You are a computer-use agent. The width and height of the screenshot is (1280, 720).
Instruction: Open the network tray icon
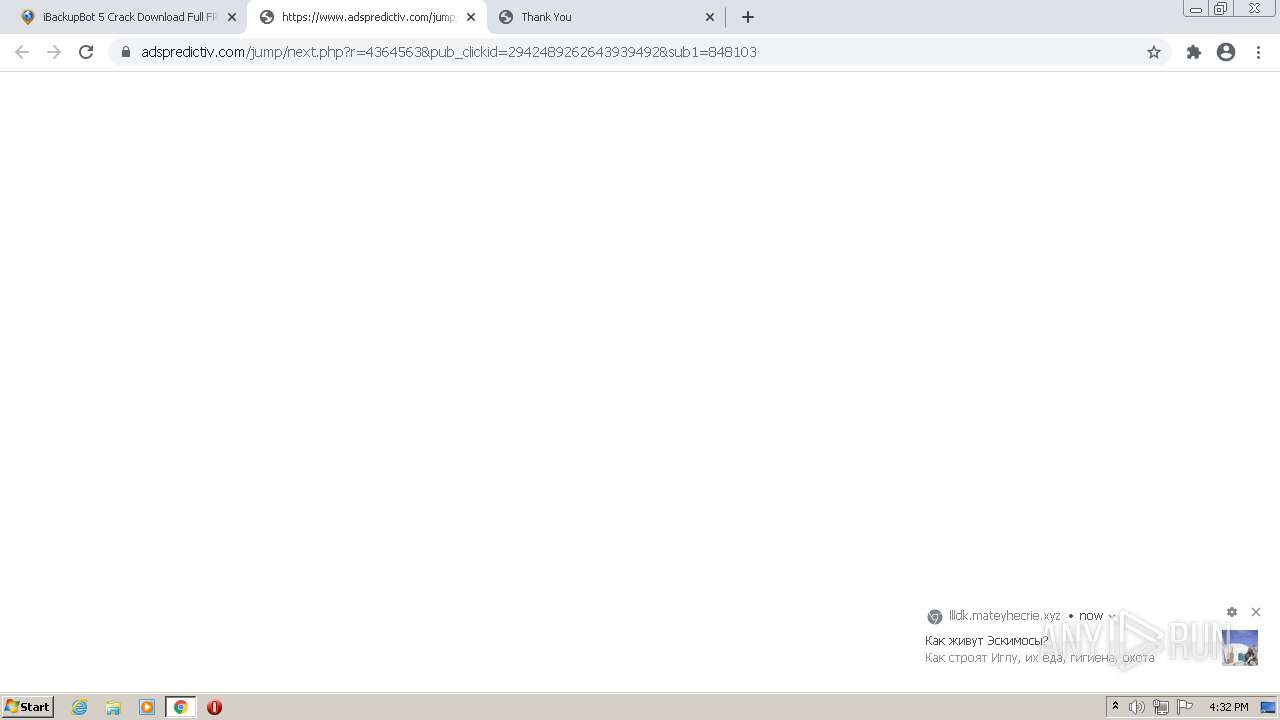pyautogui.click(x=1161, y=707)
